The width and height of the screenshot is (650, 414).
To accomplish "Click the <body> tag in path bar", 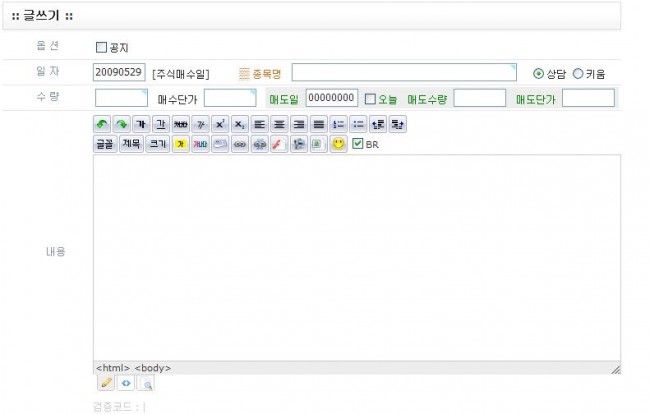I will pyautogui.click(x=153, y=368).
